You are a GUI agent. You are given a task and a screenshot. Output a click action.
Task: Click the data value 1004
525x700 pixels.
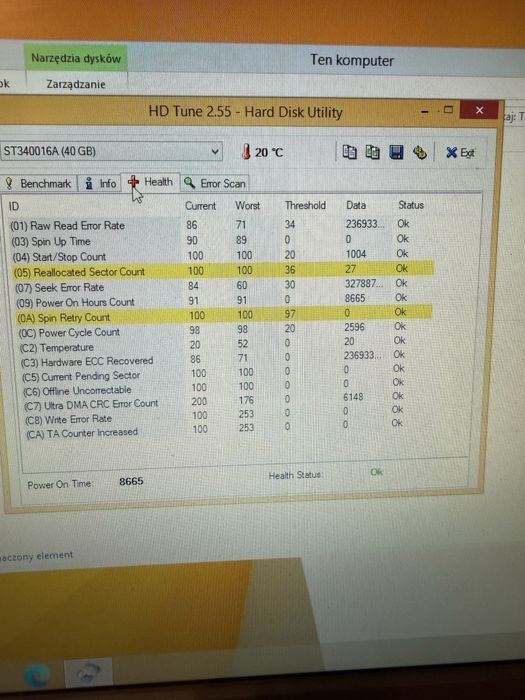(356, 254)
